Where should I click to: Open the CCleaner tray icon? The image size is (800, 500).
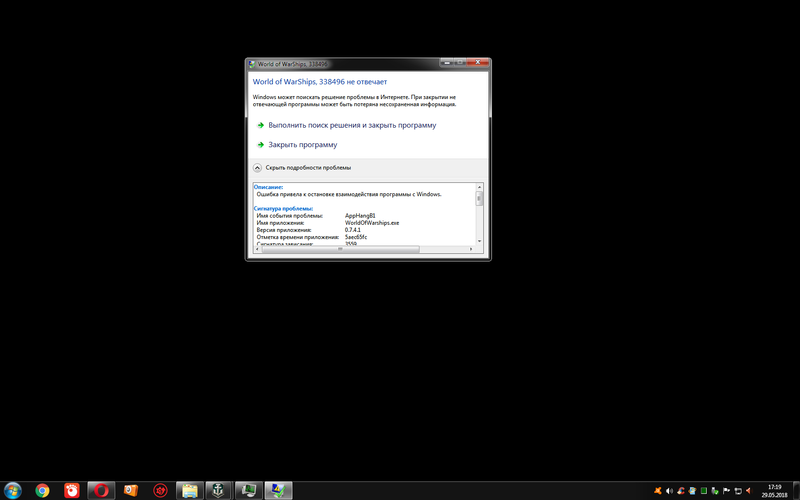(x=681, y=491)
